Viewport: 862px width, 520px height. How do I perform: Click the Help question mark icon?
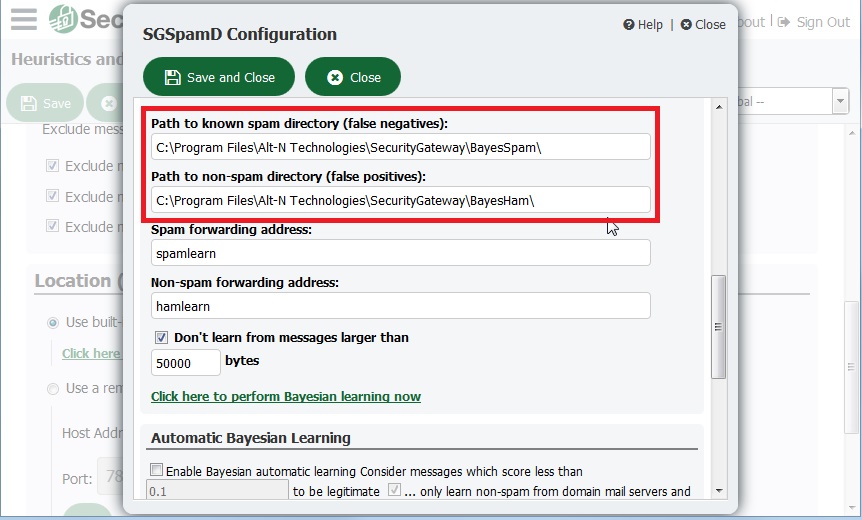click(x=628, y=24)
